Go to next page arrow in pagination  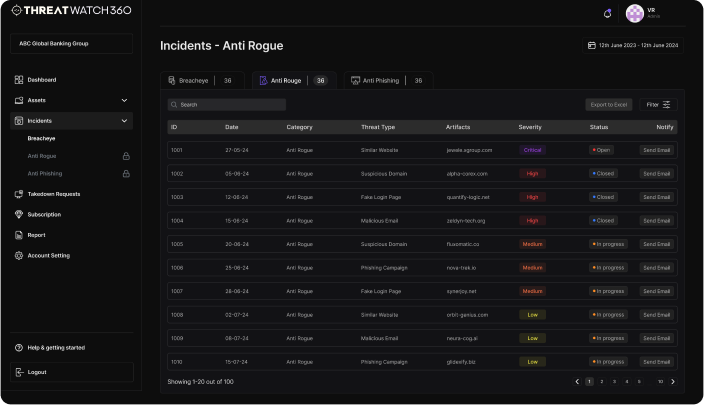(x=672, y=381)
